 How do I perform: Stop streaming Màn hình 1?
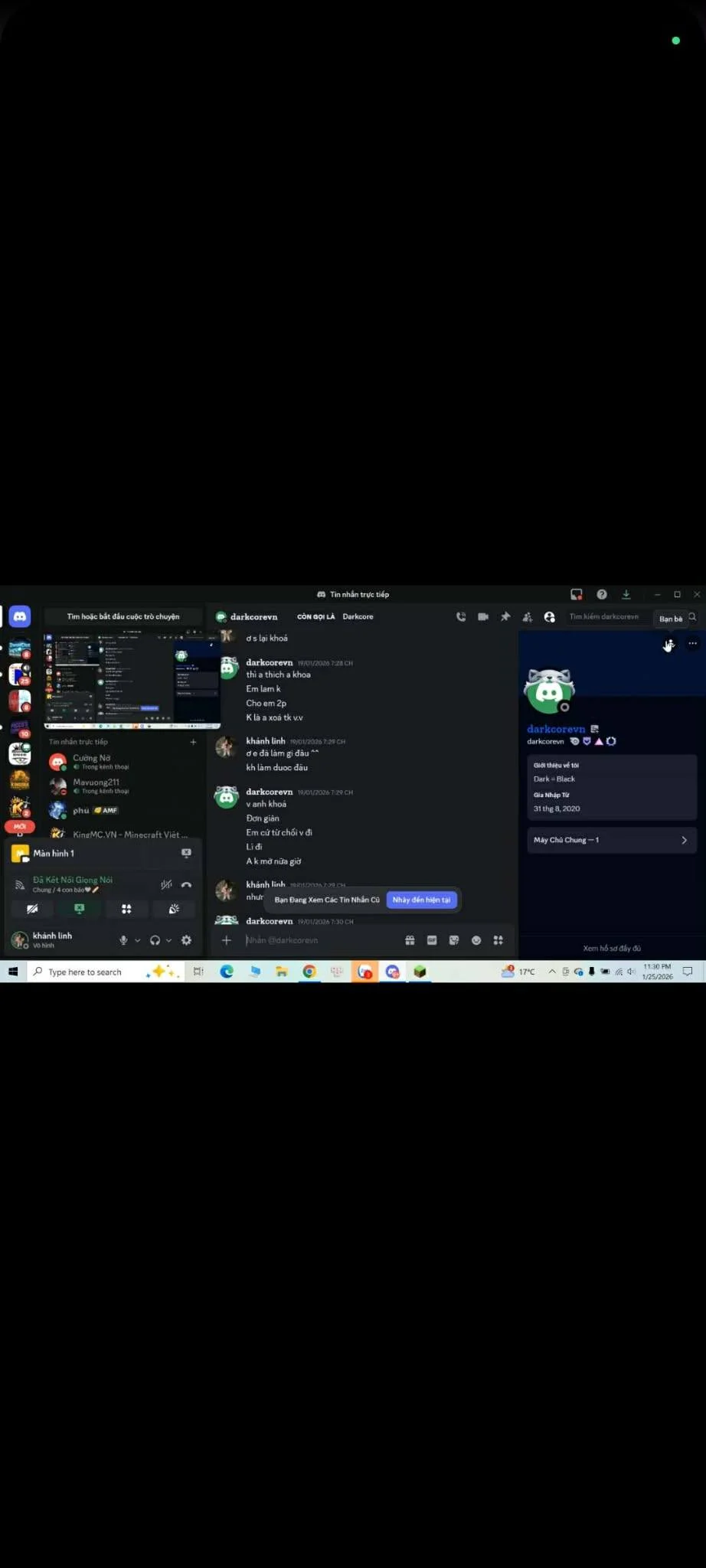(186, 853)
